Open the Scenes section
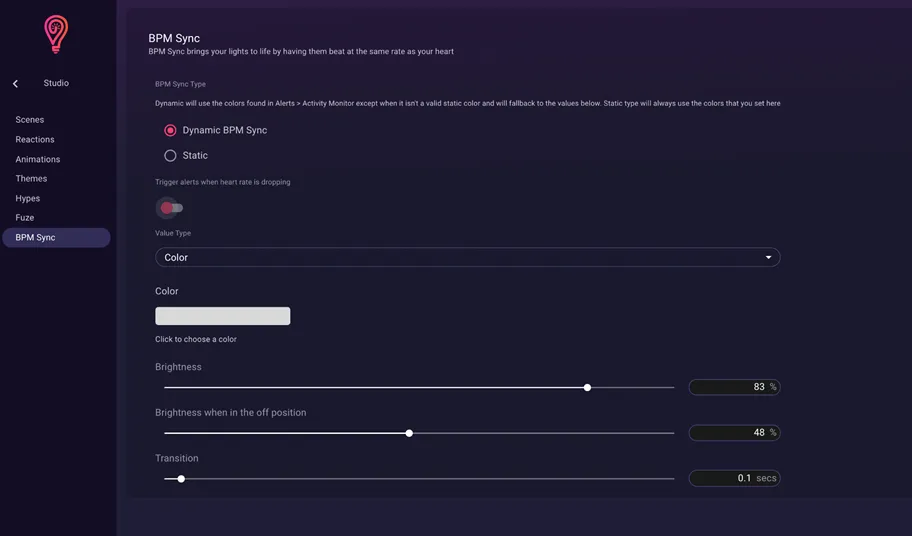 (30, 120)
